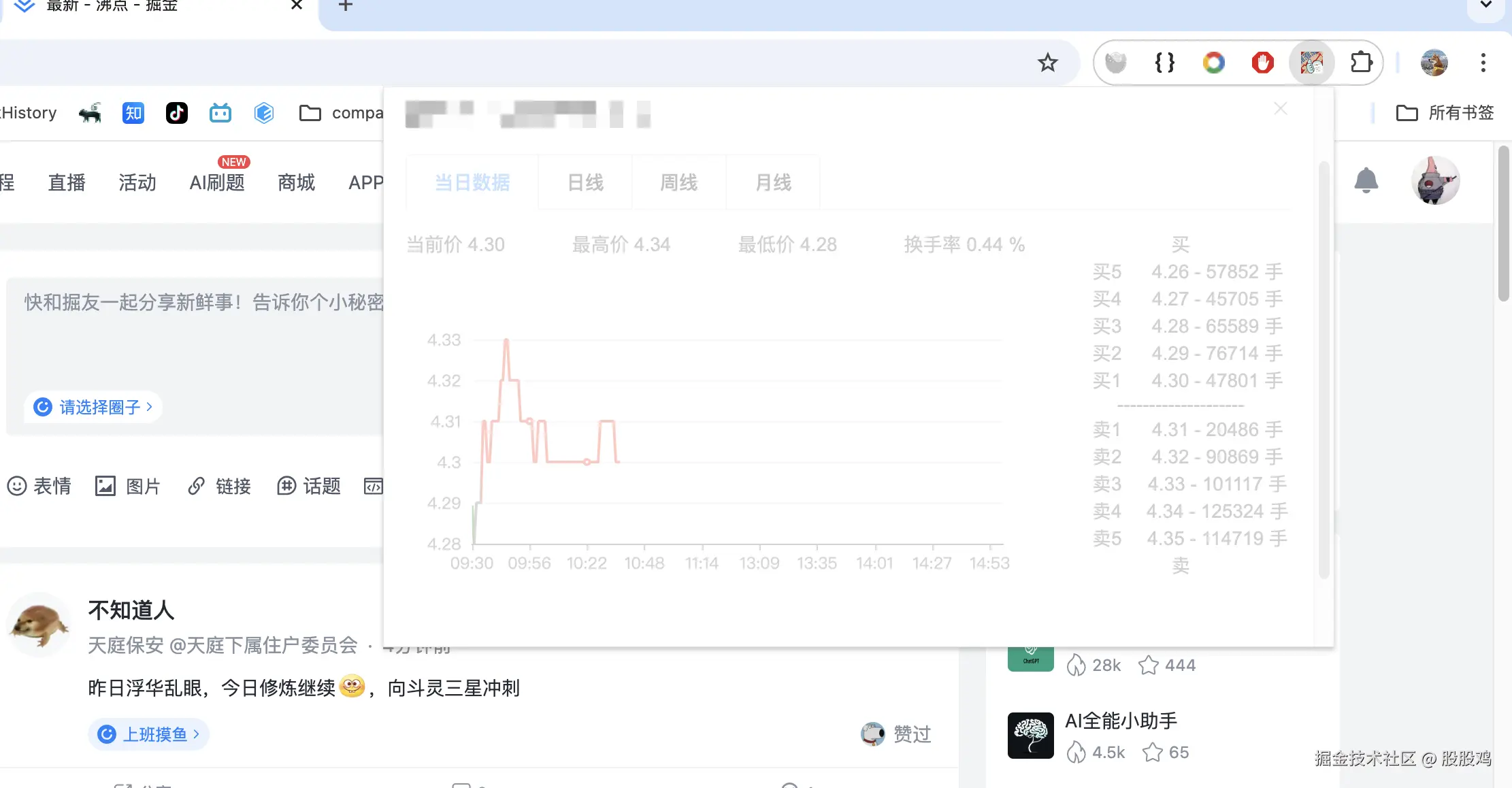Image resolution: width=1512 pixels, height=788 pixels.
Task: Add a topic with the 话题 icon
Action: tap(287, 486)
